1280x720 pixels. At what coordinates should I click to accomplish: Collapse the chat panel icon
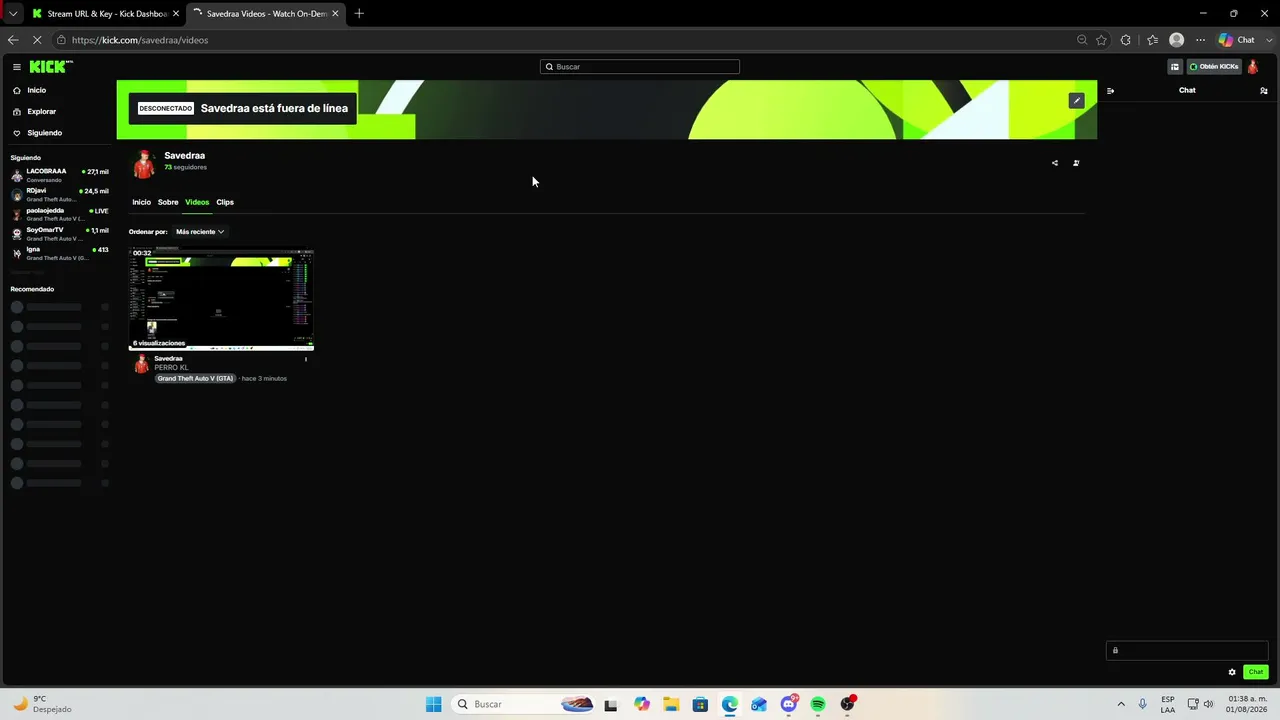pyautogui.click(x=1110, y=90)
